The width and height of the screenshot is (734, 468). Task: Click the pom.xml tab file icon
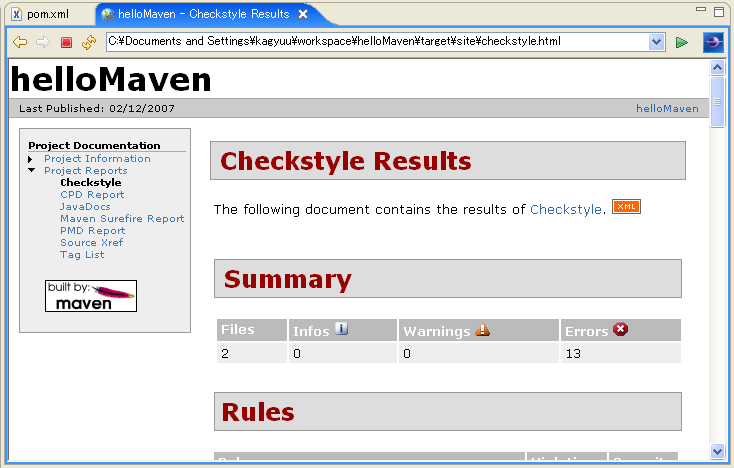(16, 14)
